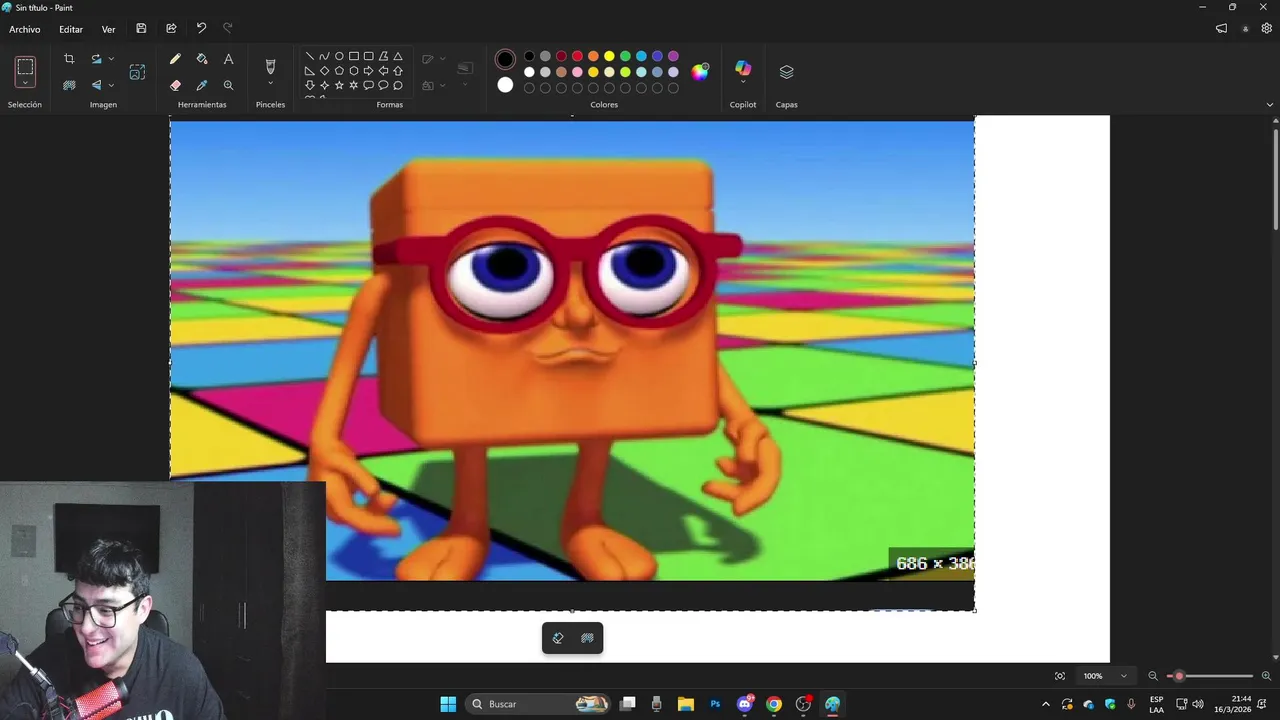The width and height of the screenshot is (1280, 720).
Task: Toggle the Capas layers panel
Action: pyautogui.click(x=786, y=72)
